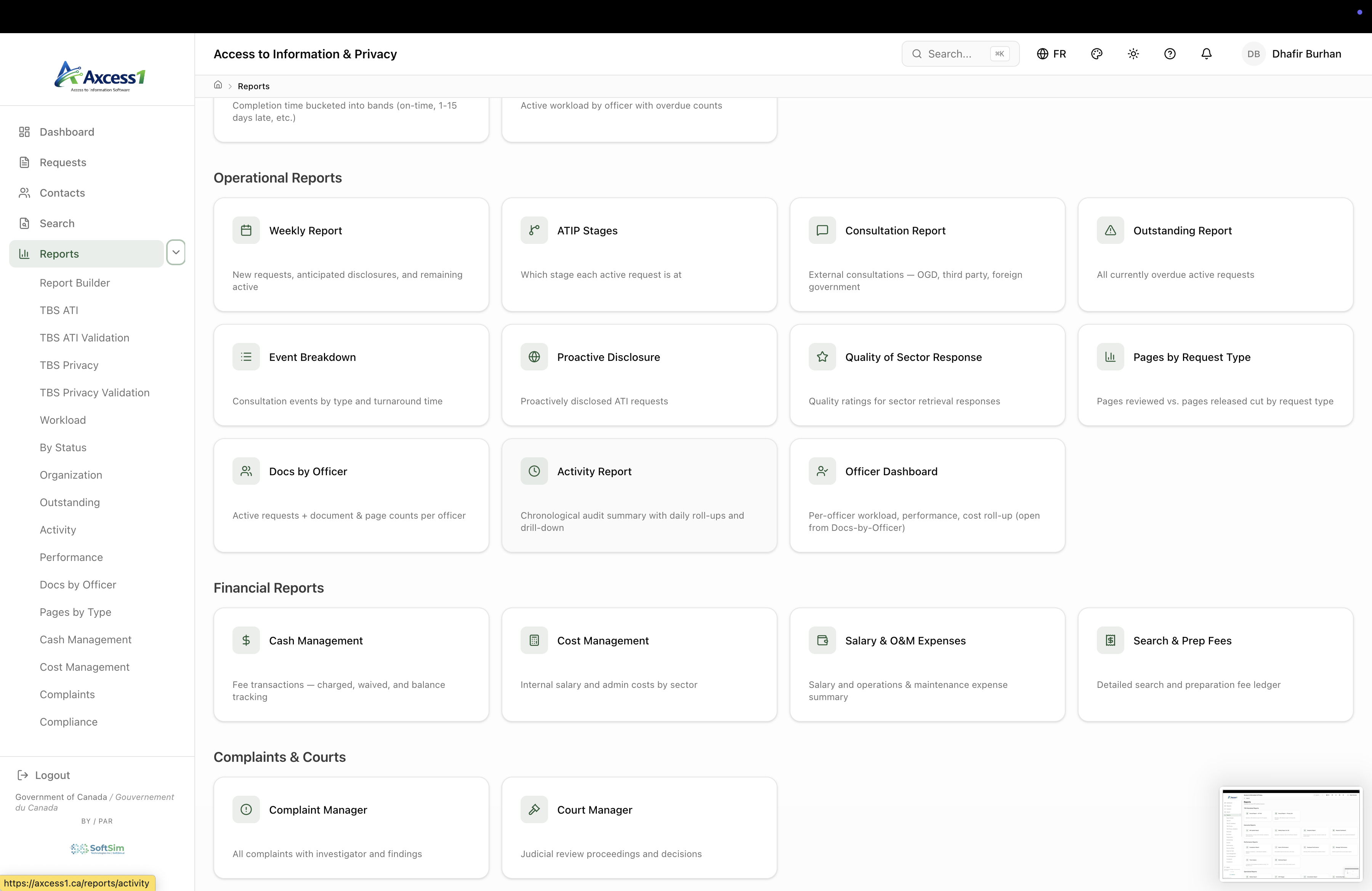Open the Officer Dashboard report card
Viewport: 1372px width, 891px height.
[926, 496]
